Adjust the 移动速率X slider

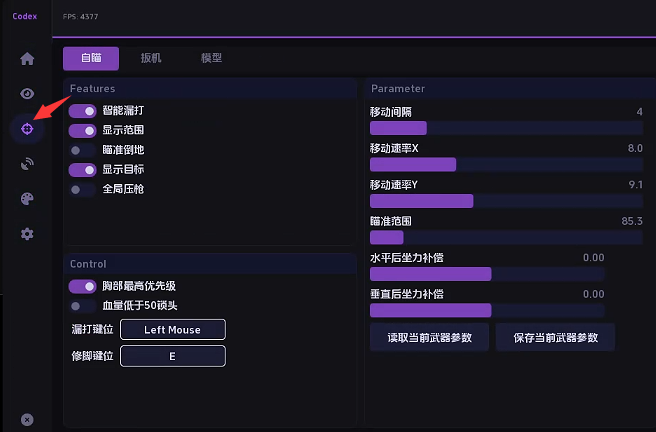[507, 164]
